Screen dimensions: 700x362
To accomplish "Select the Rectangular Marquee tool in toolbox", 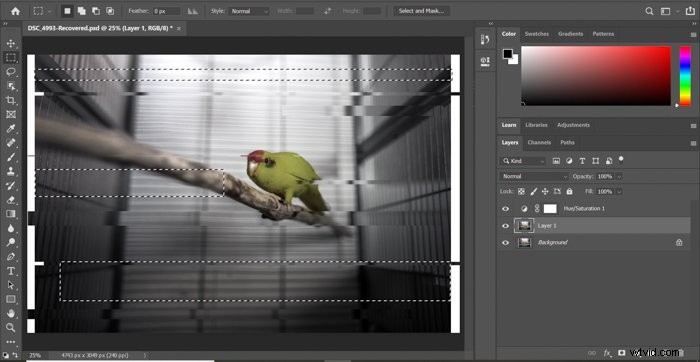I will tap(11, 58).
